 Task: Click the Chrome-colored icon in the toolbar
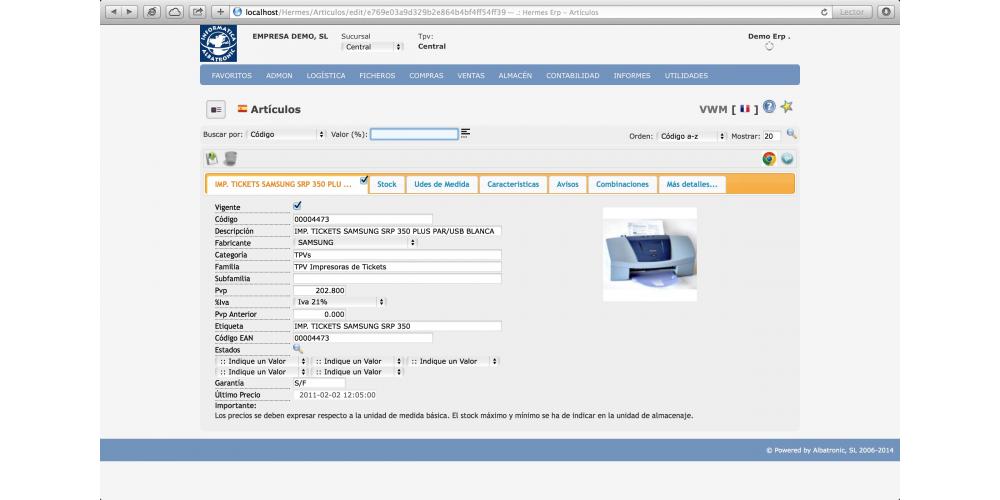[x=769, y=159]
